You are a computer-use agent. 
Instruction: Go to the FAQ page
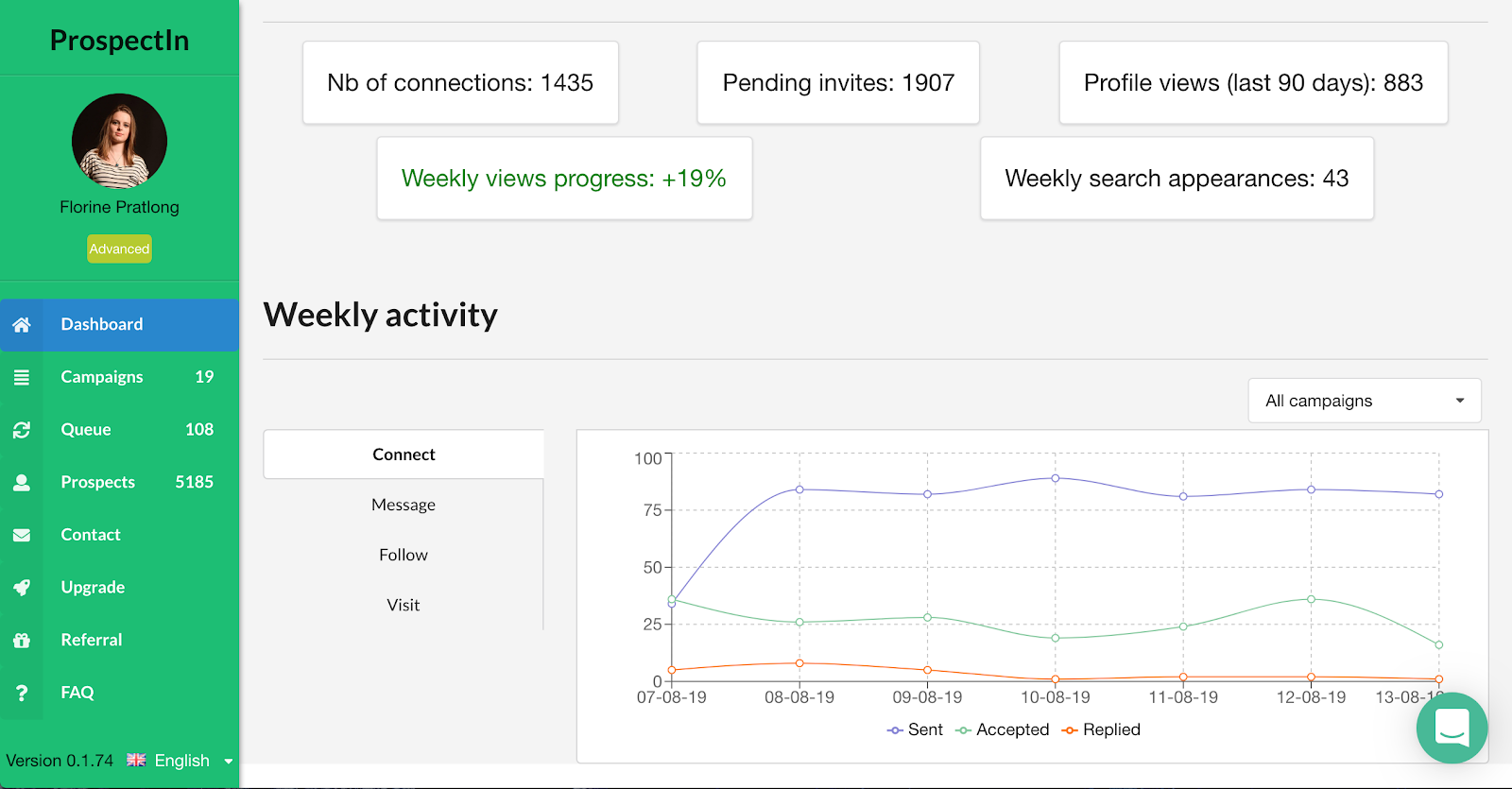[119, 693]
